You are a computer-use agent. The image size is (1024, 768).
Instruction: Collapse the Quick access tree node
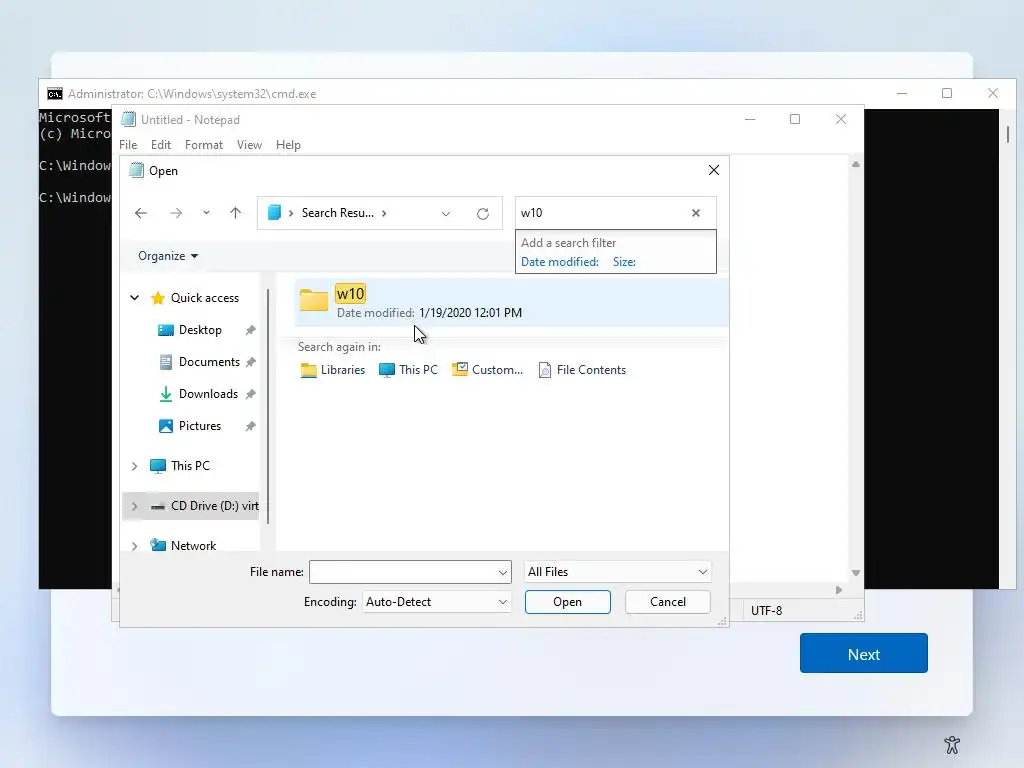(x=135, y=298)
